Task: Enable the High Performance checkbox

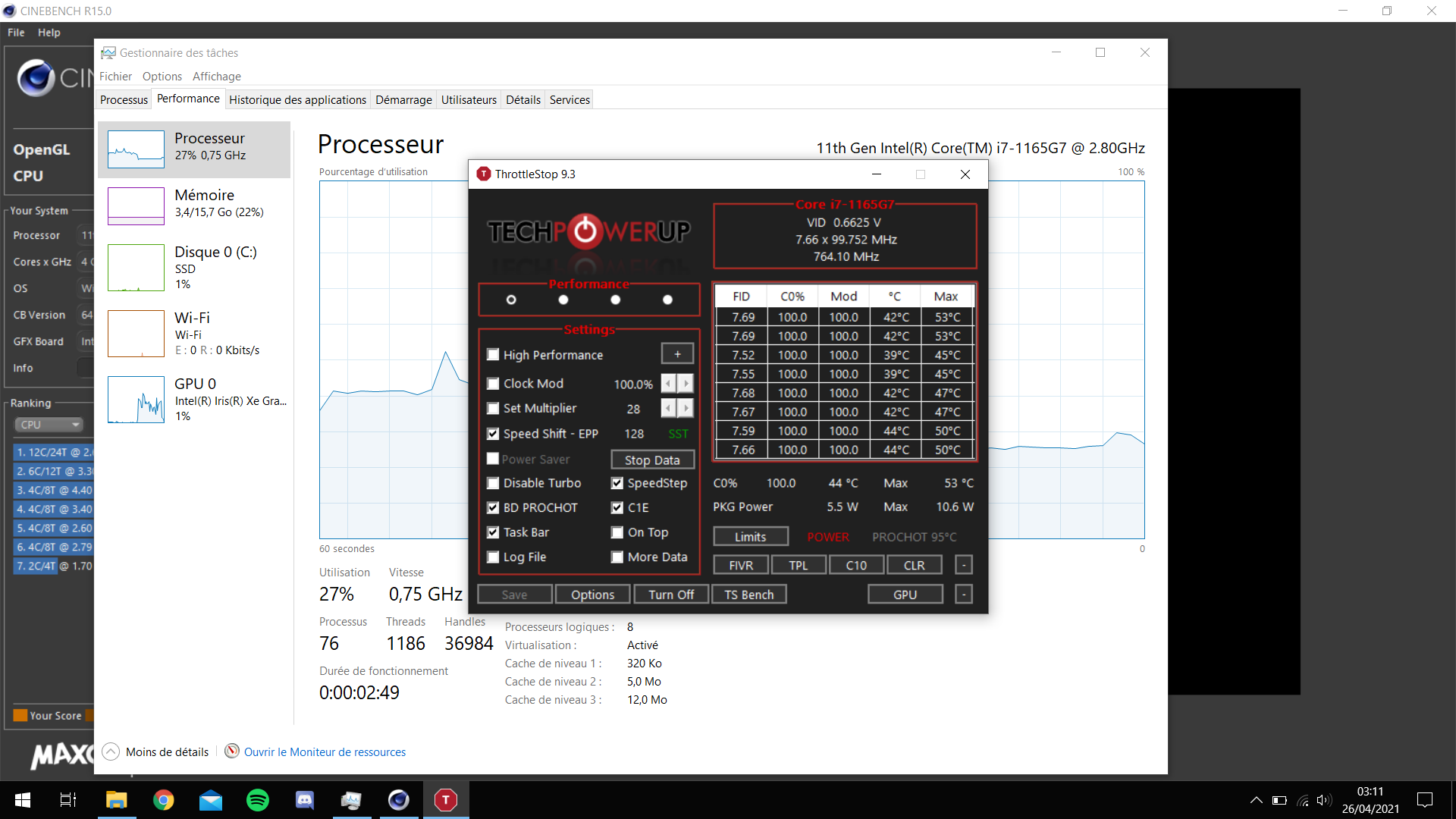Action: tap(493, 354)
